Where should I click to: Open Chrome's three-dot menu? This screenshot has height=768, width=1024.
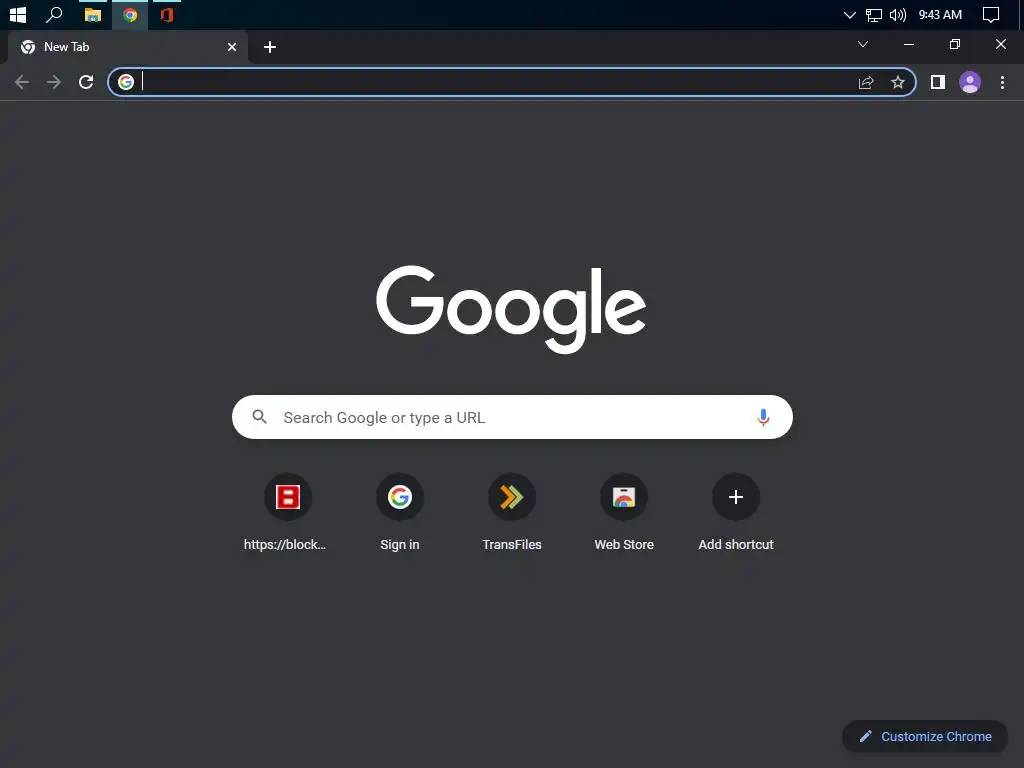click(x=1002, y=82)
